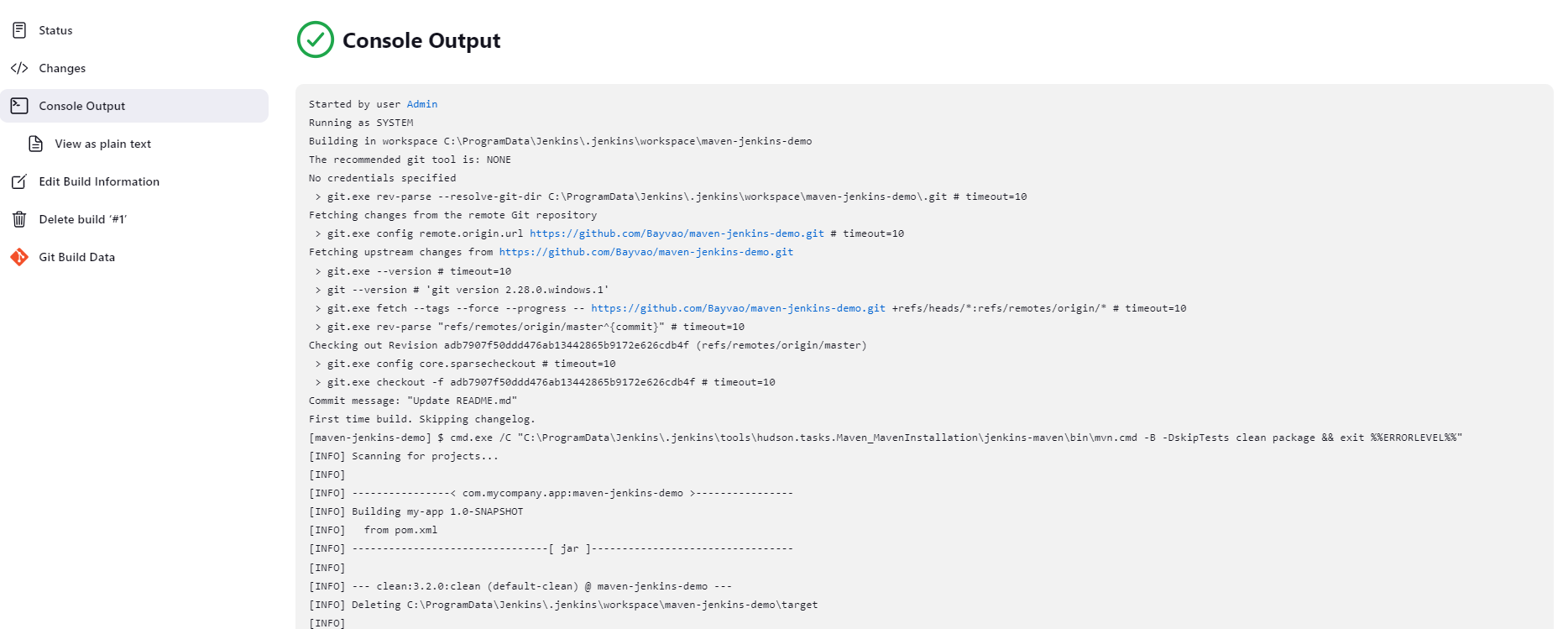Viewport: 1568px width, 629px height.
Task: Click the Edit Build Information pencil icon
Action: coord(18,181)
